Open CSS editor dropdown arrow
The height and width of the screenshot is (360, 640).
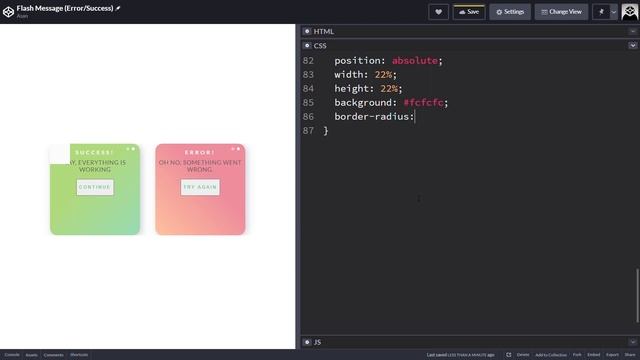[x=633, y=45]
